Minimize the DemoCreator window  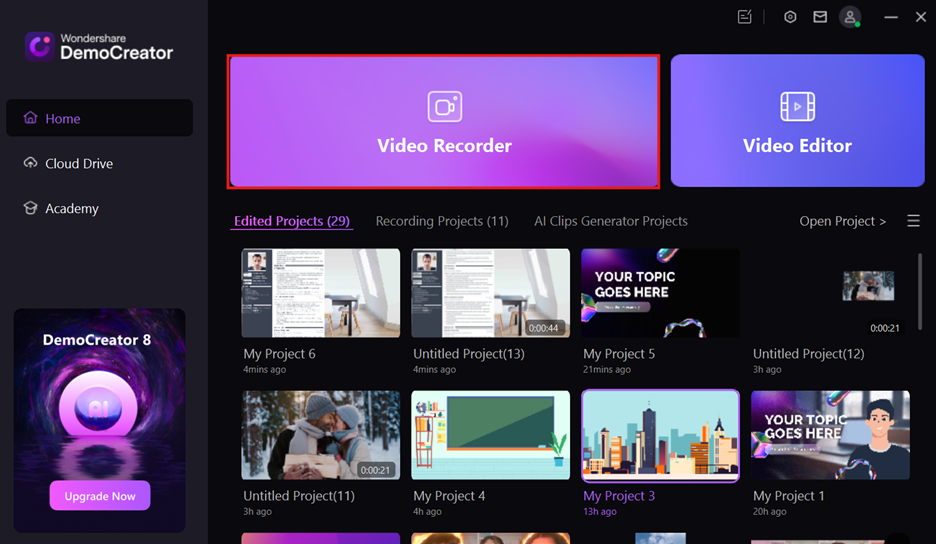click(x=891, y=17)
